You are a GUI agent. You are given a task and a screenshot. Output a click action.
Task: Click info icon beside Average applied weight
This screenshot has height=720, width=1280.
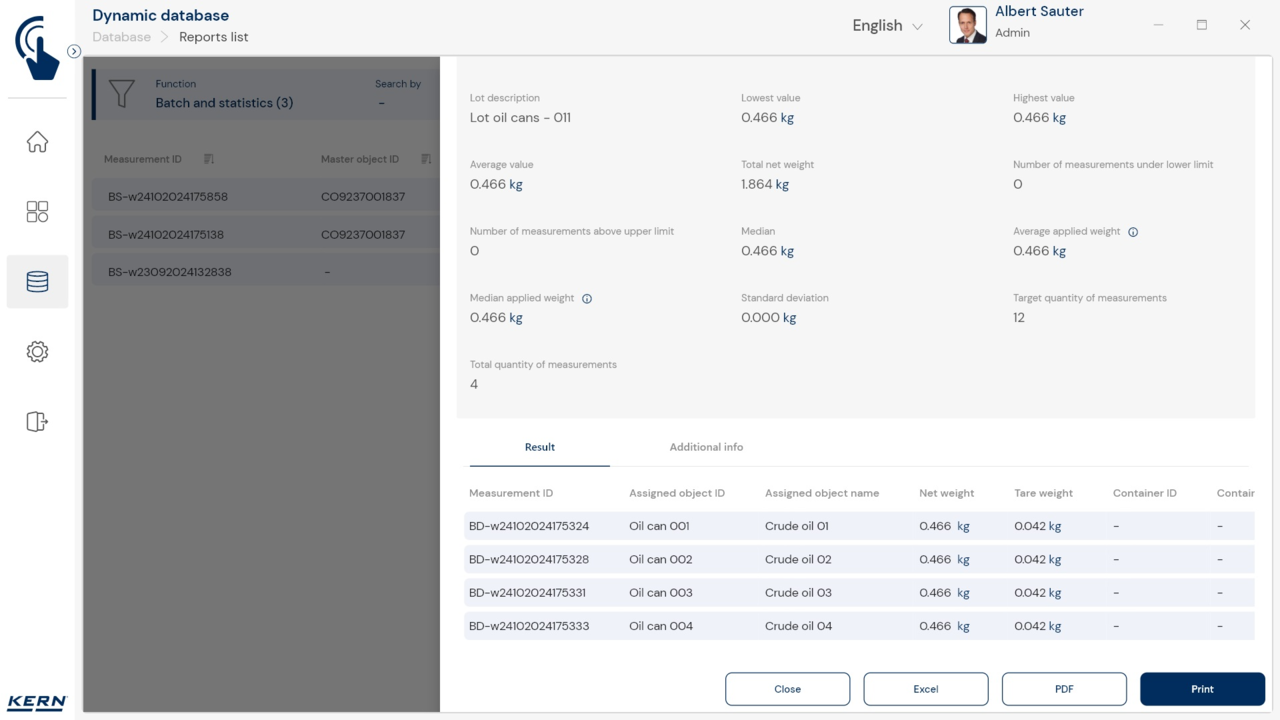click(1133, 232)
